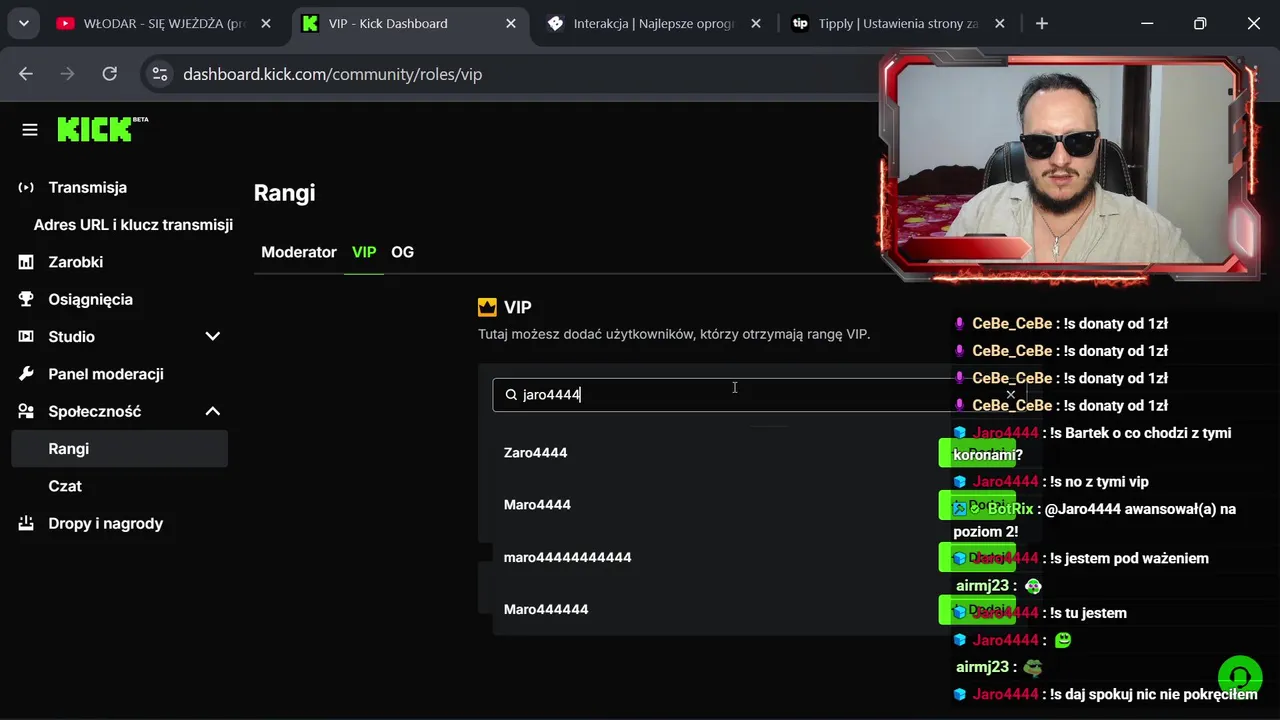Collapse the Społeczność submenu chevron
Image resolution: width=1280 pixels, height=720 pixels.
(212, 411)
